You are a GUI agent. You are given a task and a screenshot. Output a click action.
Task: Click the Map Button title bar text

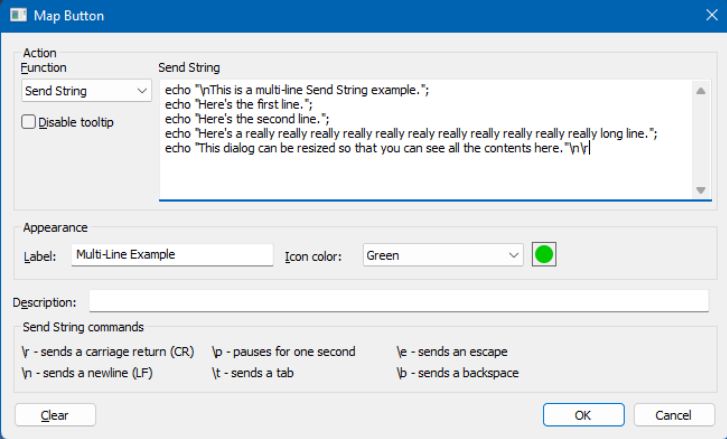(x=68, y=16)
